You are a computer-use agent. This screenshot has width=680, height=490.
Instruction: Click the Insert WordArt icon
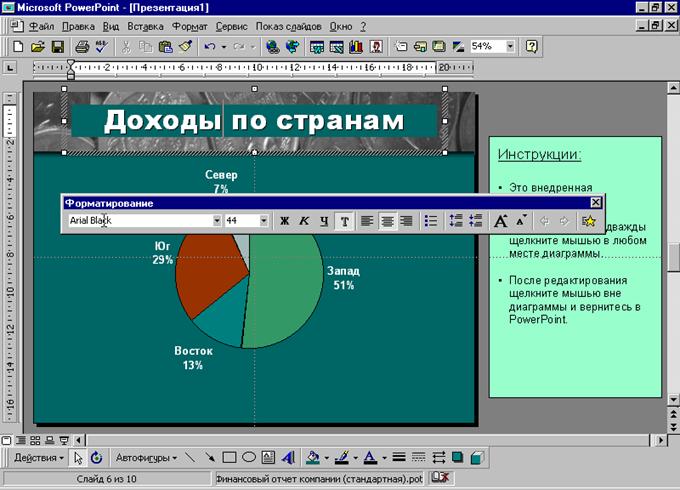[x=288, y=458]
